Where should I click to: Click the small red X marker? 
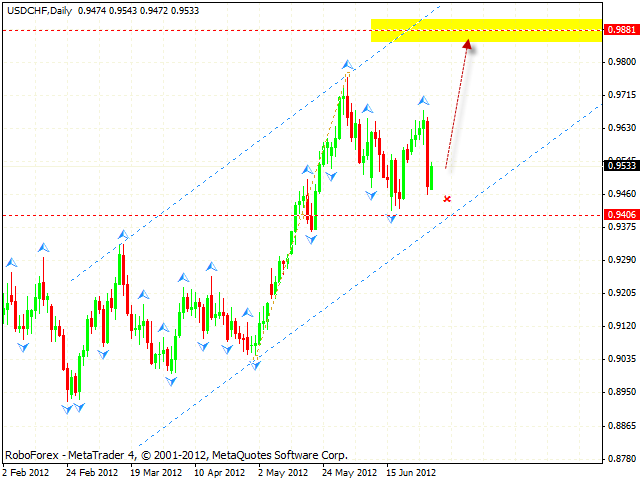pyautogui.click(x=447, y=199)
